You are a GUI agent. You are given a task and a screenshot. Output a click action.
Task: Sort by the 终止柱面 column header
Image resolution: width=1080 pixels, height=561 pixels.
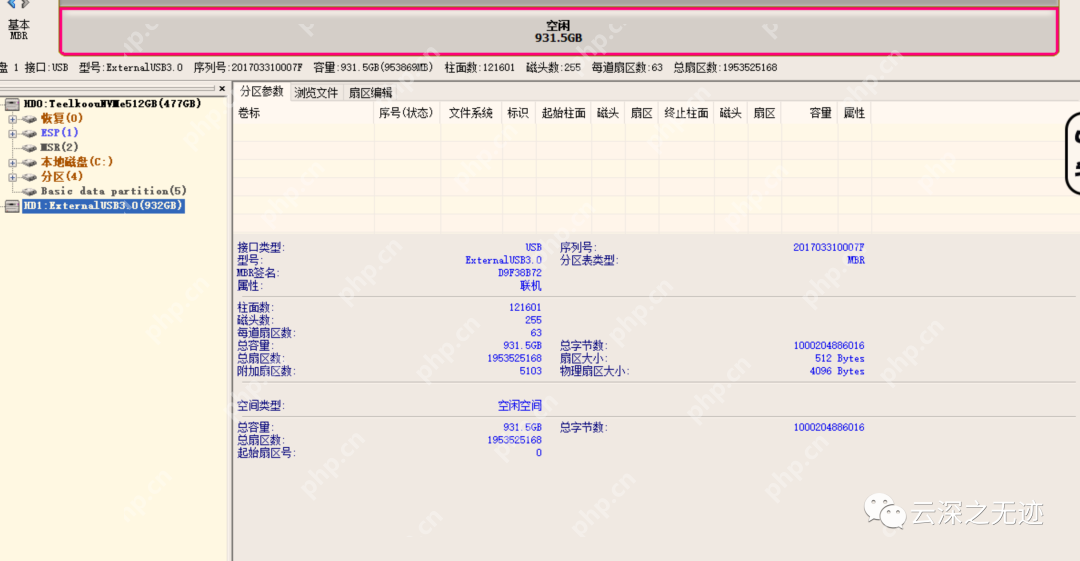[x=686, y=113]
